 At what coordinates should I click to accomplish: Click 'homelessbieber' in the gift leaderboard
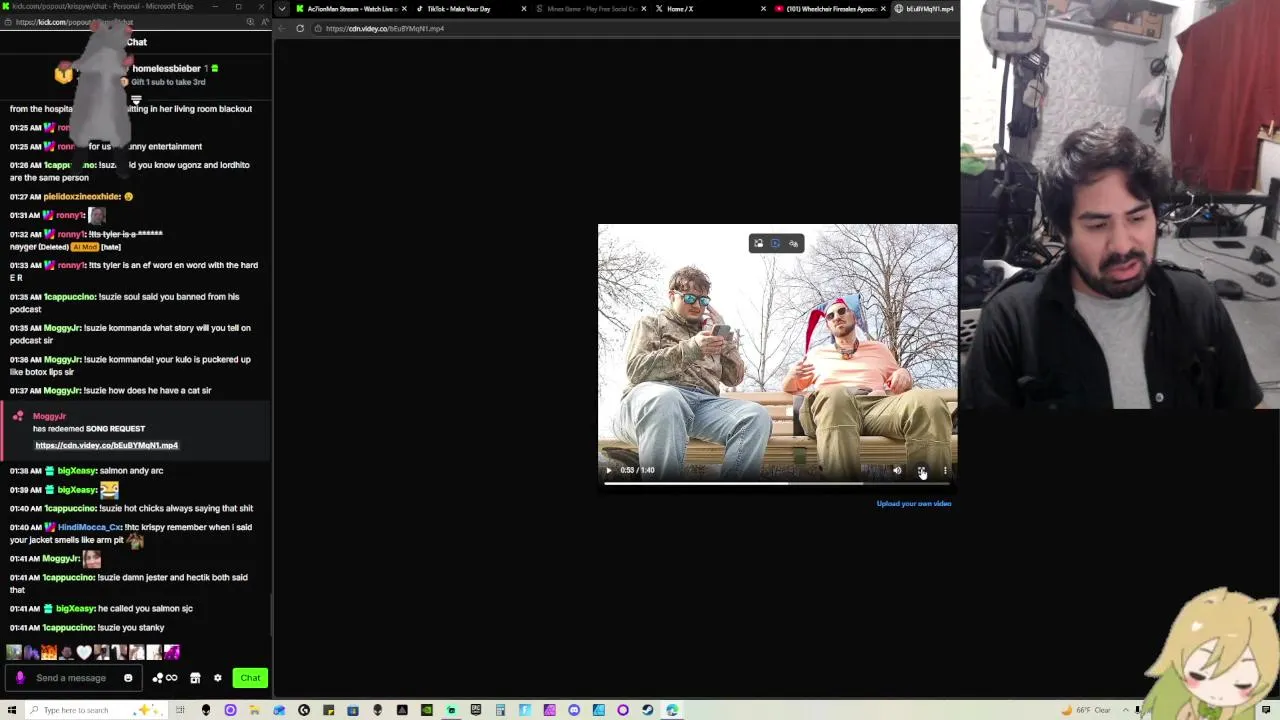[x=166, y=69]
